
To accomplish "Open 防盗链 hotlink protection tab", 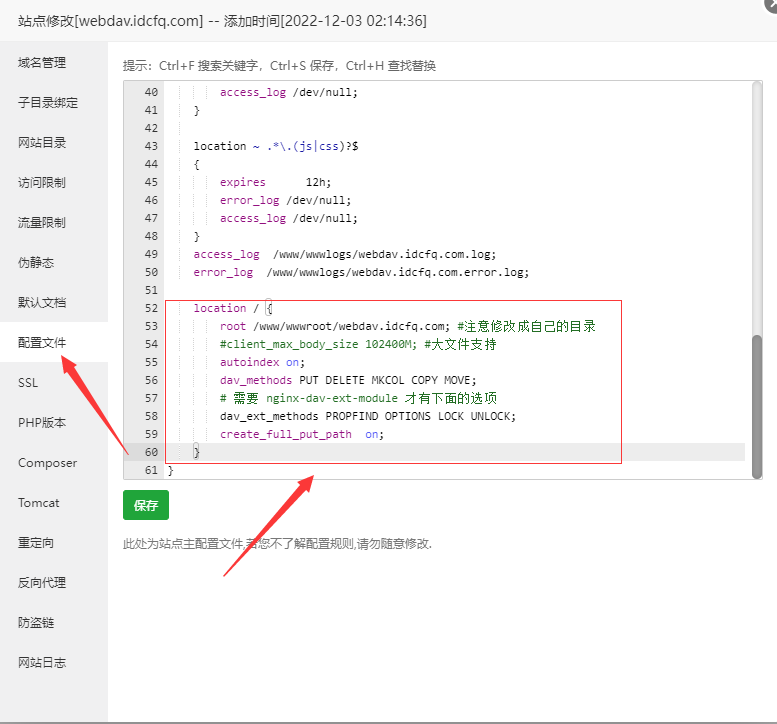I will pos(36,623).
